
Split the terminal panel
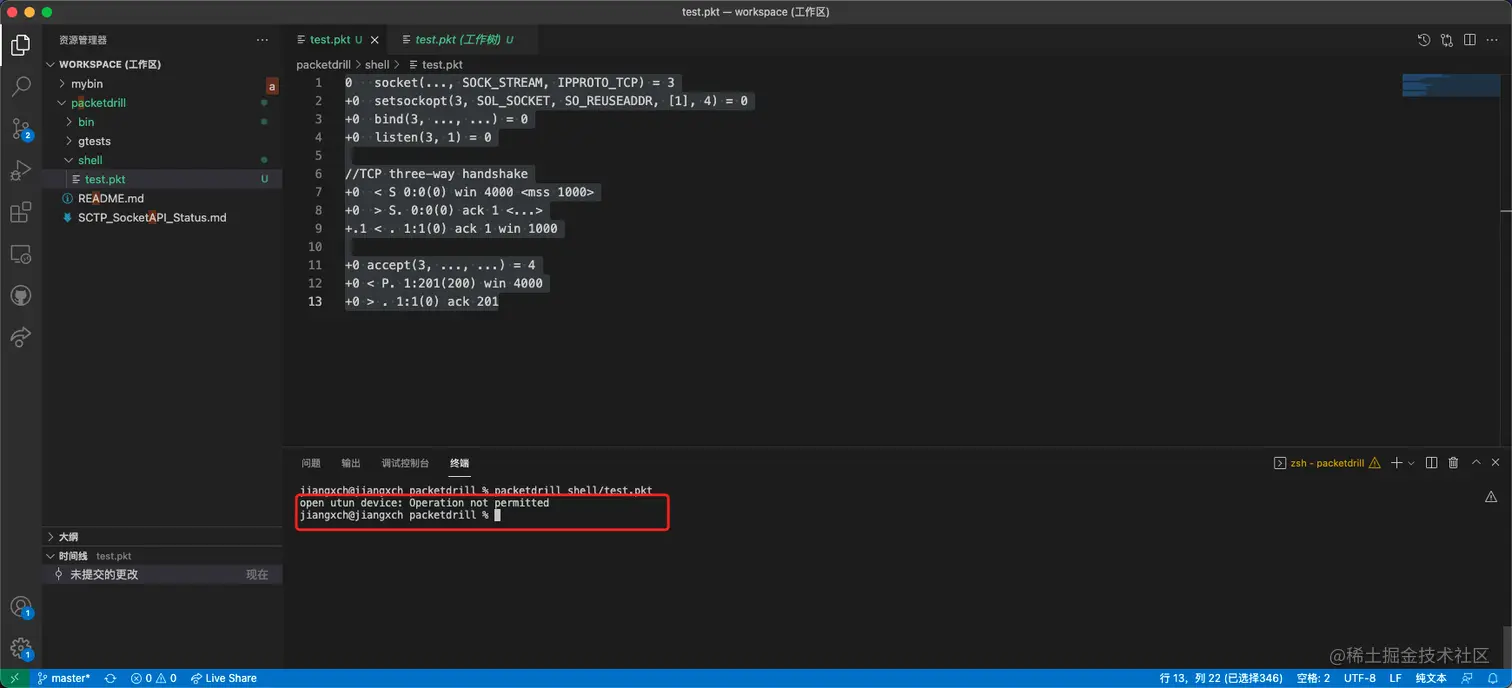[x=1431, y=463]
